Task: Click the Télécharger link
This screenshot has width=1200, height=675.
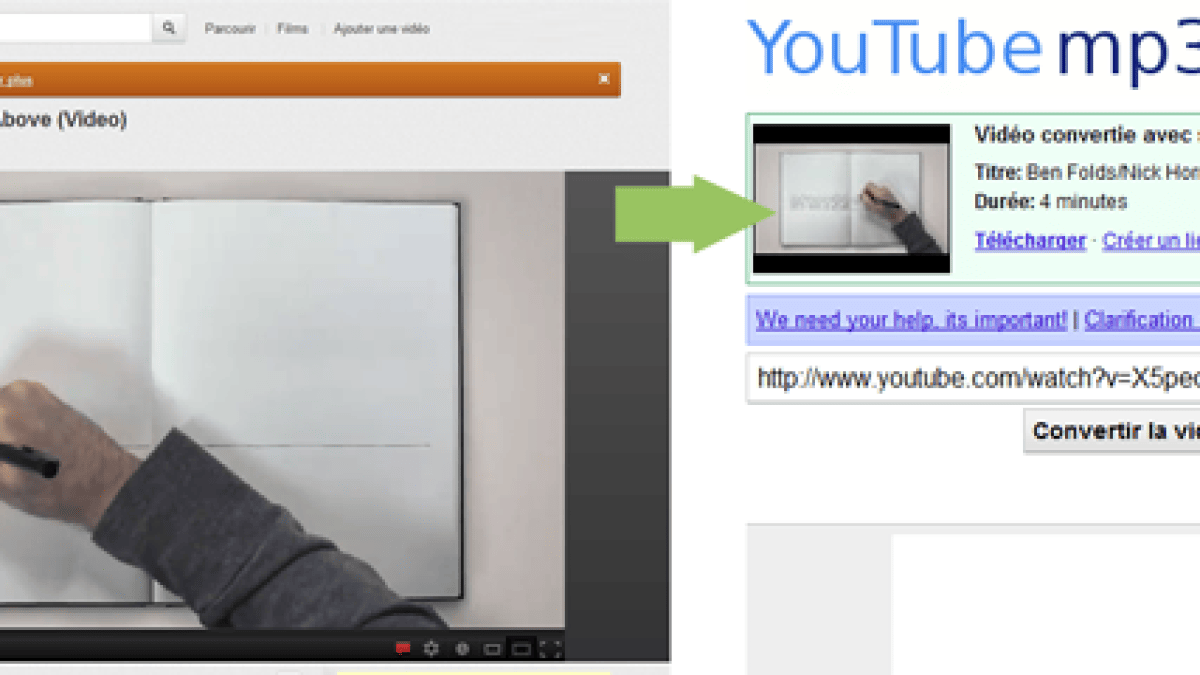Action: tap(1029, 240)
